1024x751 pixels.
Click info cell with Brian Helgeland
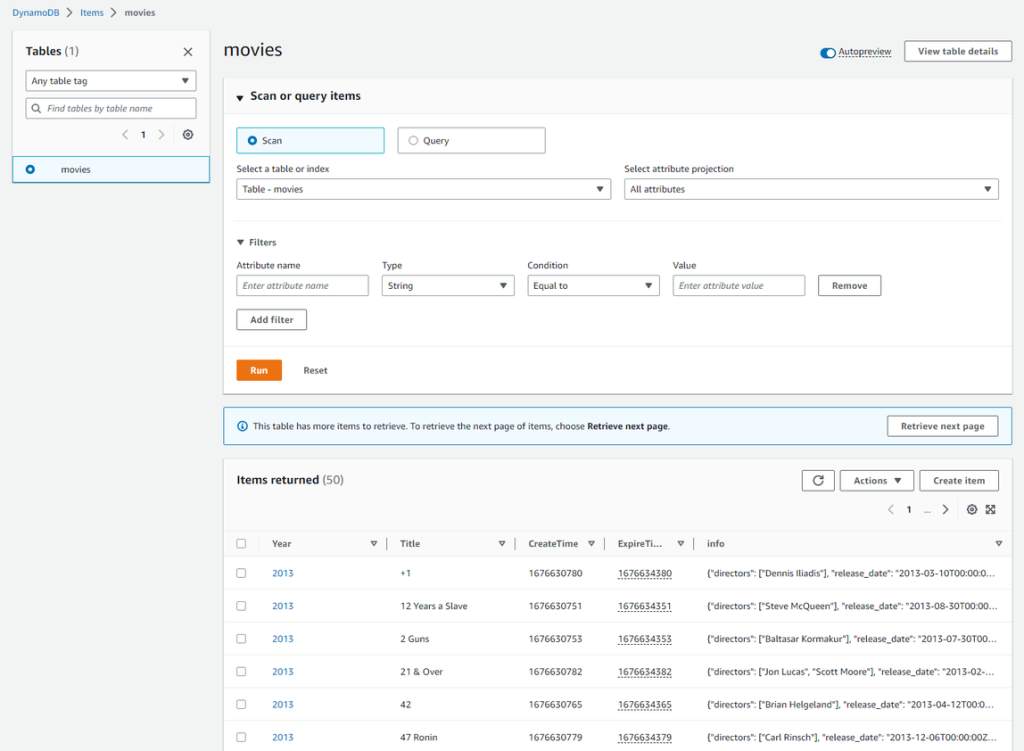tap(850, 705)
